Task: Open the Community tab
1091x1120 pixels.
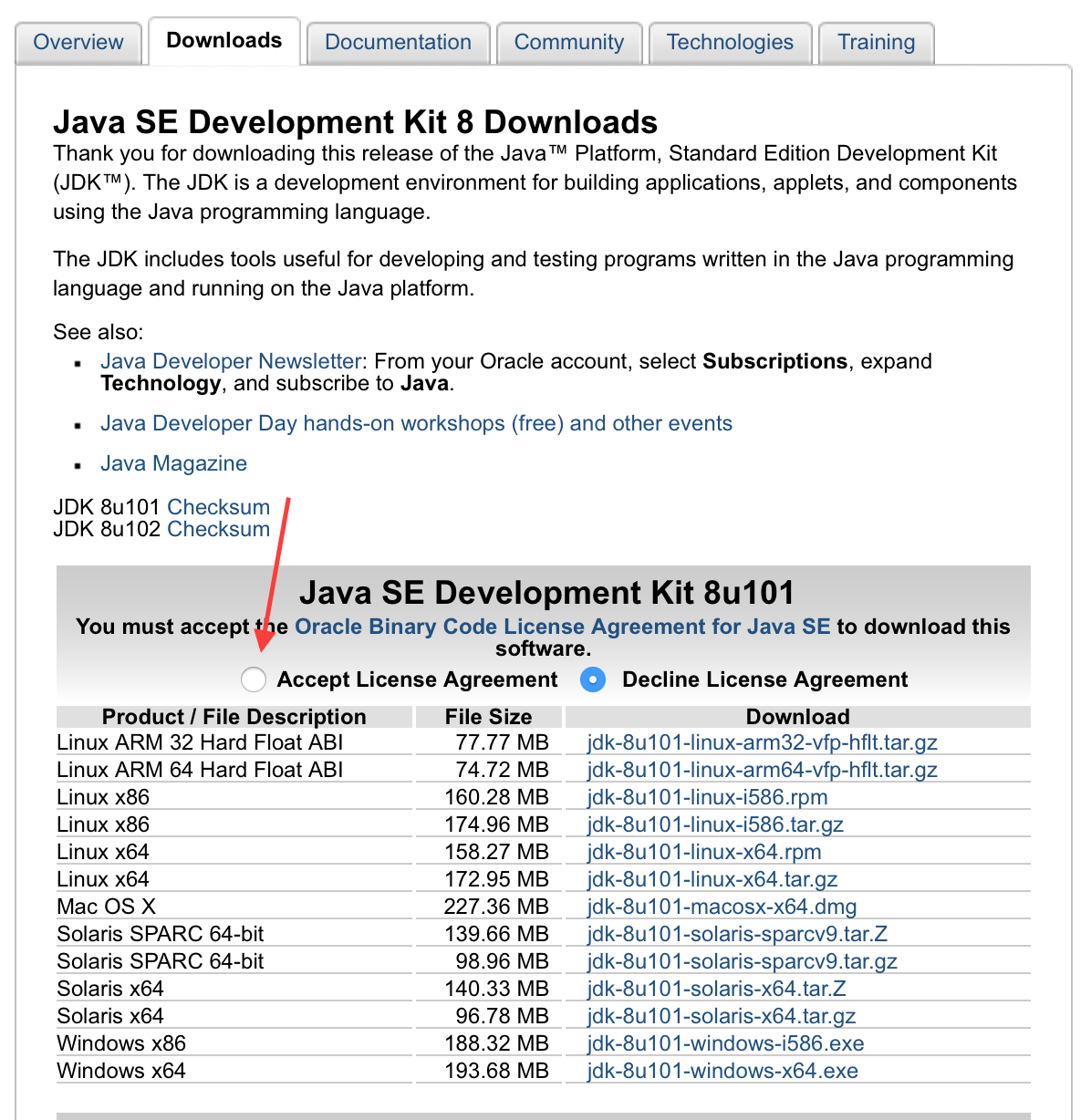Action: [x=569, y=42]
